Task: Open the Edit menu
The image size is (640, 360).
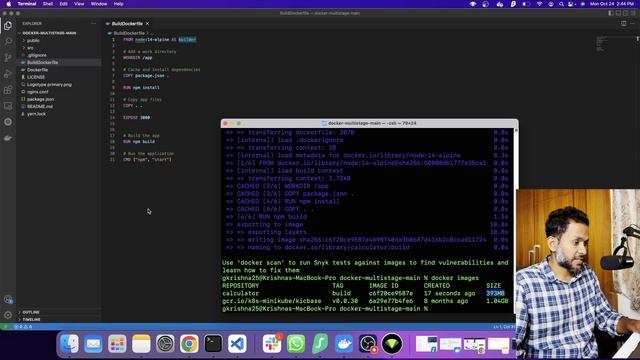Action: click(x=63, y=4)
